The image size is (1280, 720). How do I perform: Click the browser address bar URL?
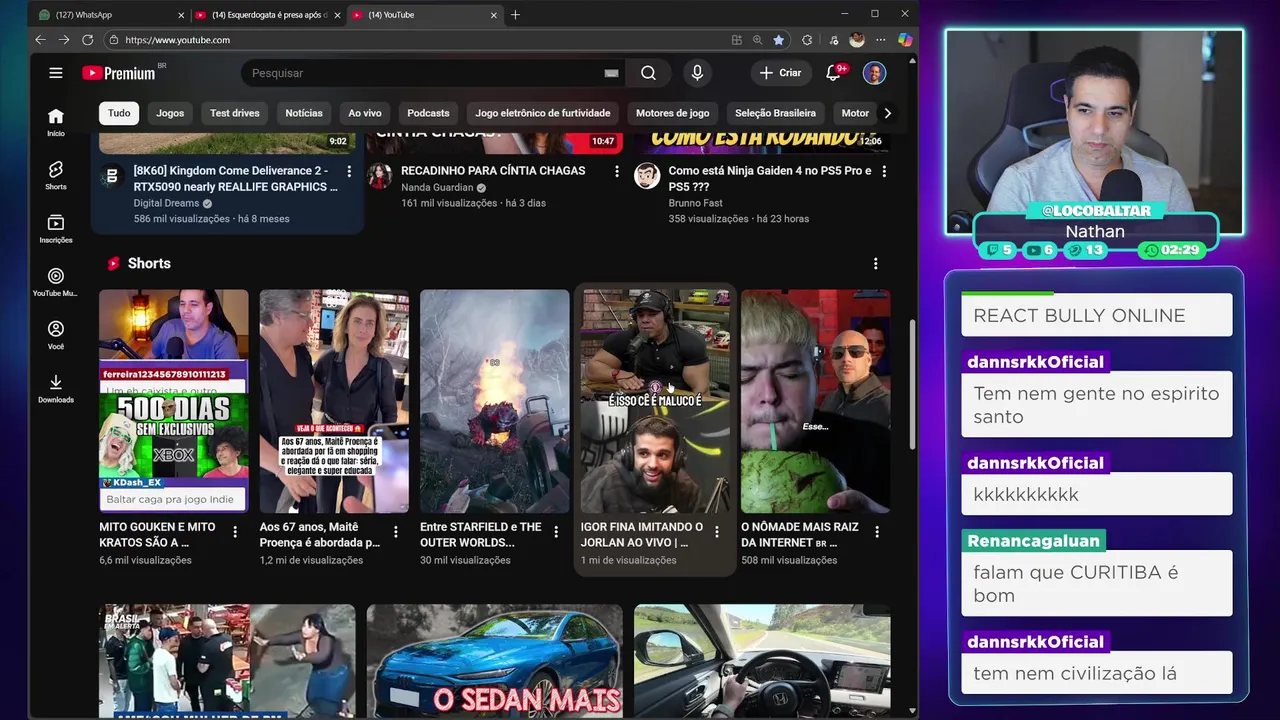[178, 40]
